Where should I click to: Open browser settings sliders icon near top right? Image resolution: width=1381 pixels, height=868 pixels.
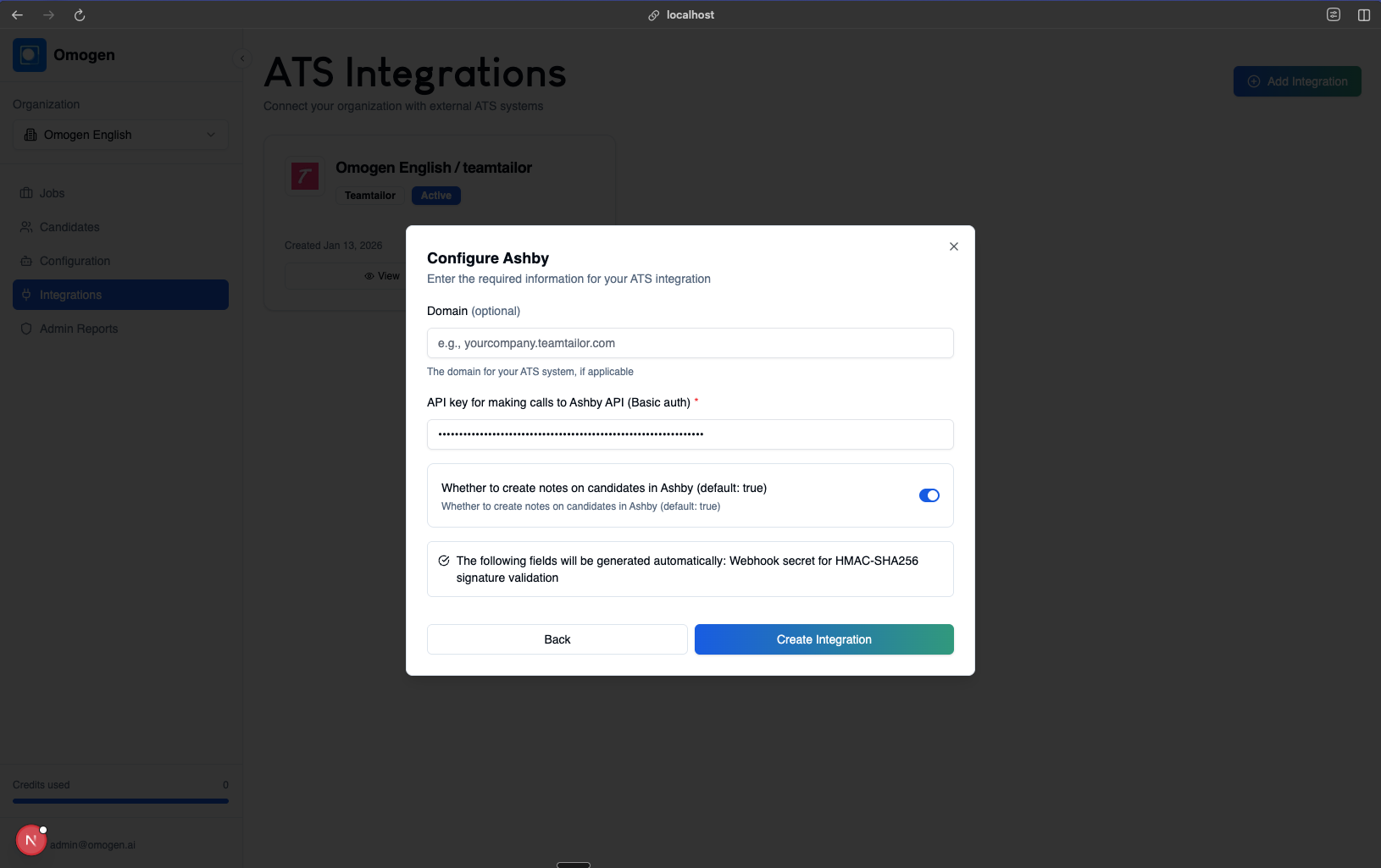pyautogui.click(x=1332, y=14)
